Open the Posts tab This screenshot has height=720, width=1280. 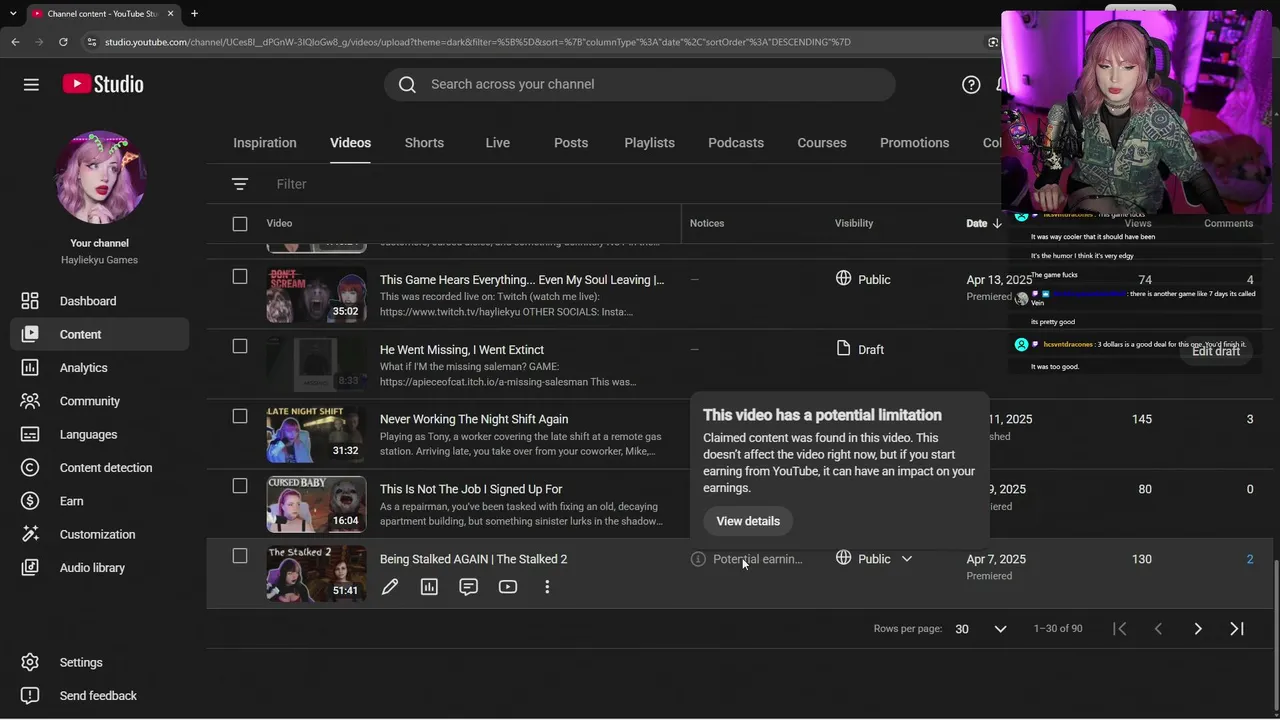[571, 143]
